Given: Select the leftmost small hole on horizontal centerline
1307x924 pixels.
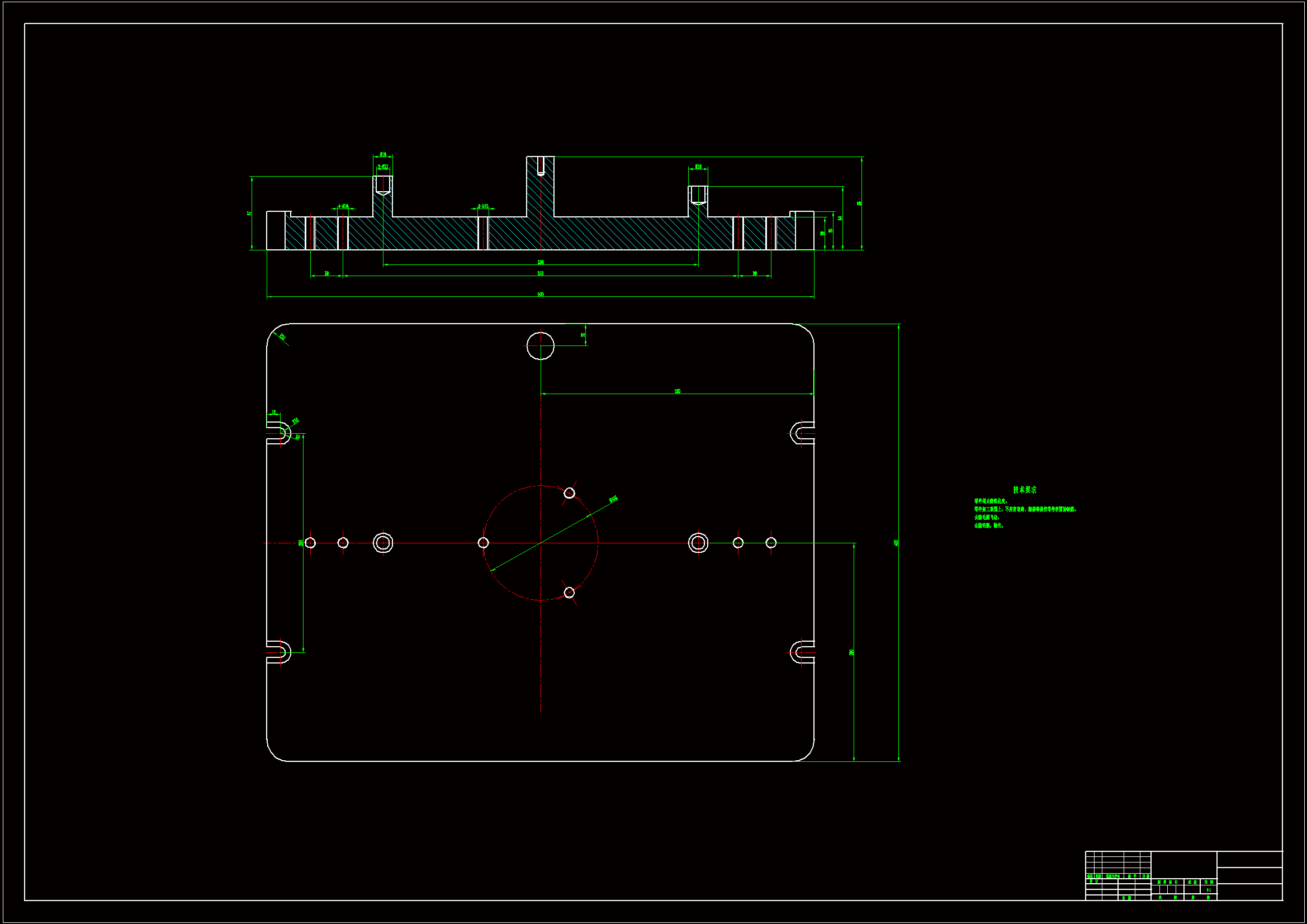Looking at the screenshot, I should point(310,543).
